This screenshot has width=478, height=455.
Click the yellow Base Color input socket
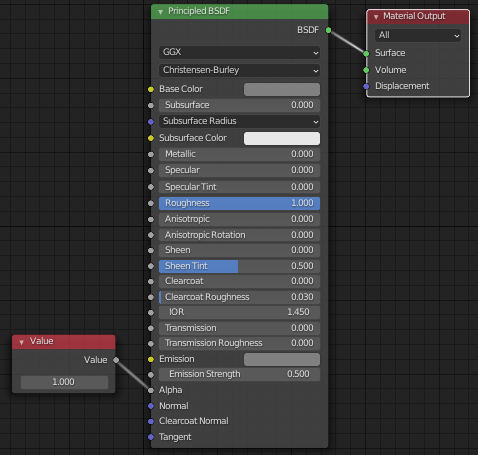[151, 89]
